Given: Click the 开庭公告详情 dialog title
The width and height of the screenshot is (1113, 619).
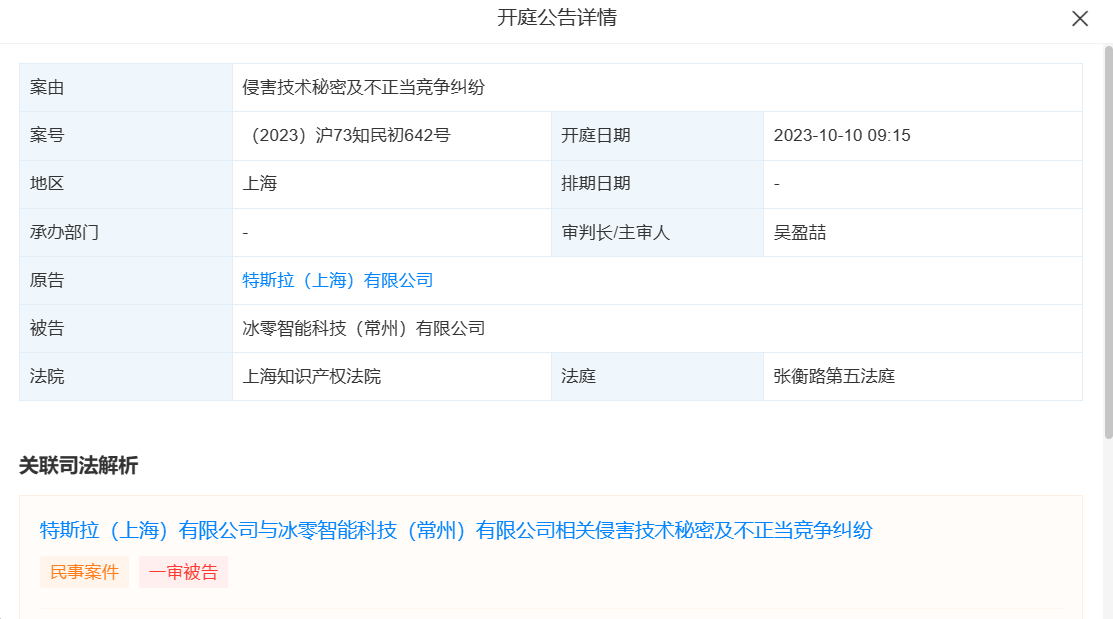Looking at the screenshot, I should [556, 18].
